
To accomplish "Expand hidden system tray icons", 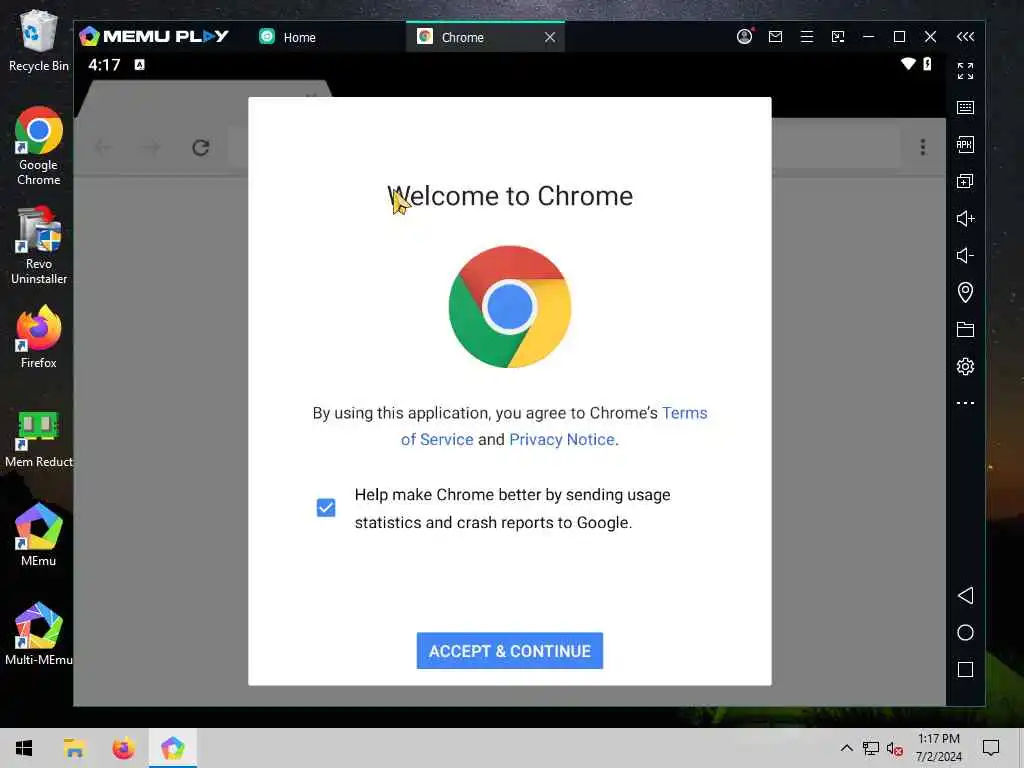I will click(x=846, y=748).
